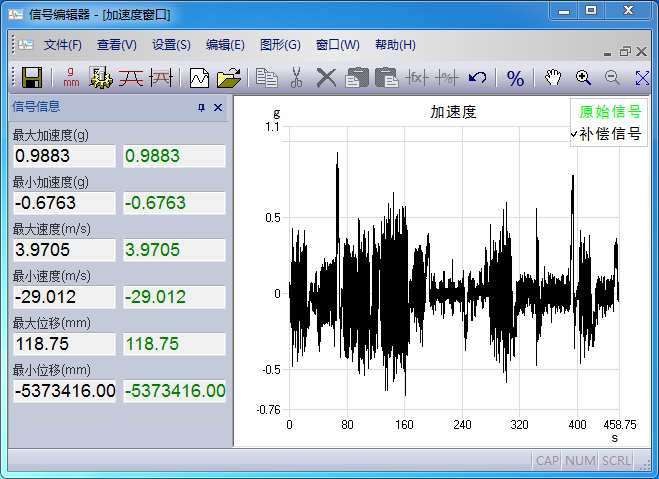Select the hand pan tool
The width and height of the screenshot is (659, 479).
(x=553, y=78)
